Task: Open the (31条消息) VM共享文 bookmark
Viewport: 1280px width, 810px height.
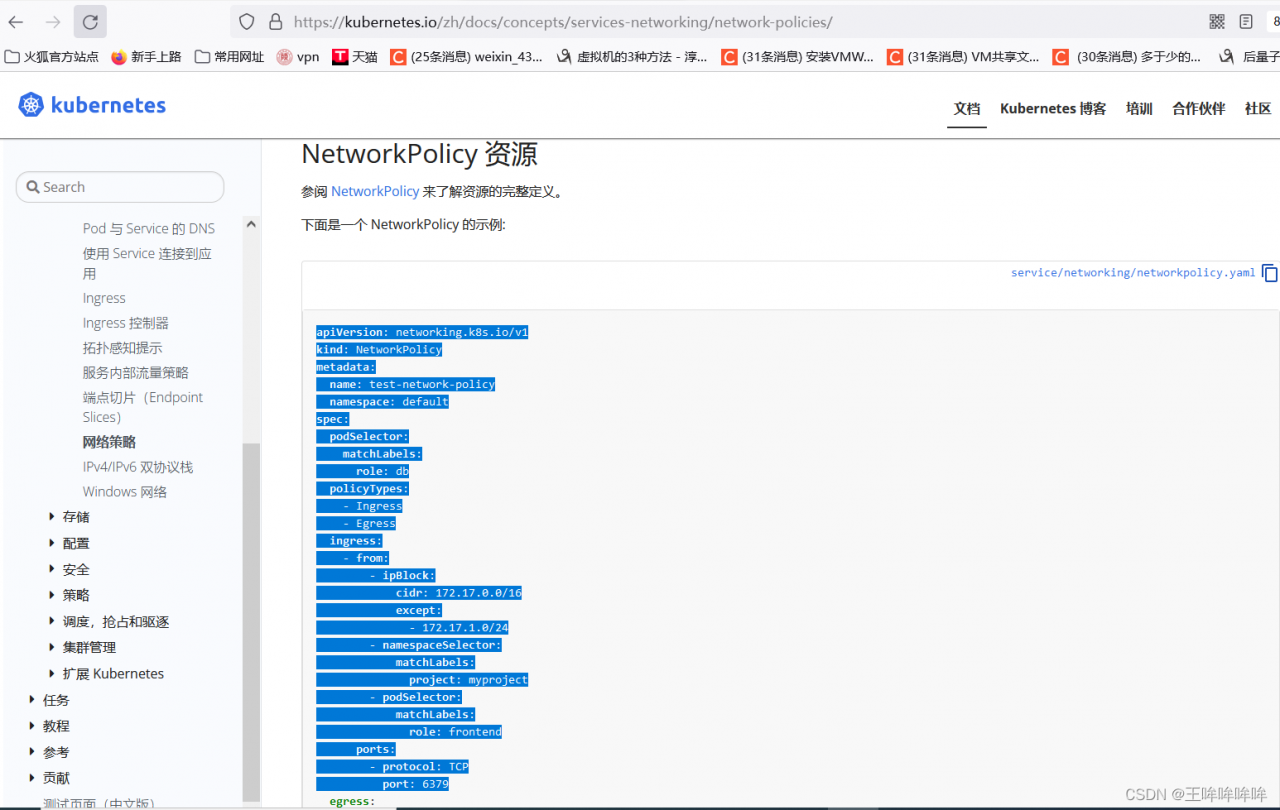Action: [963, 57]
